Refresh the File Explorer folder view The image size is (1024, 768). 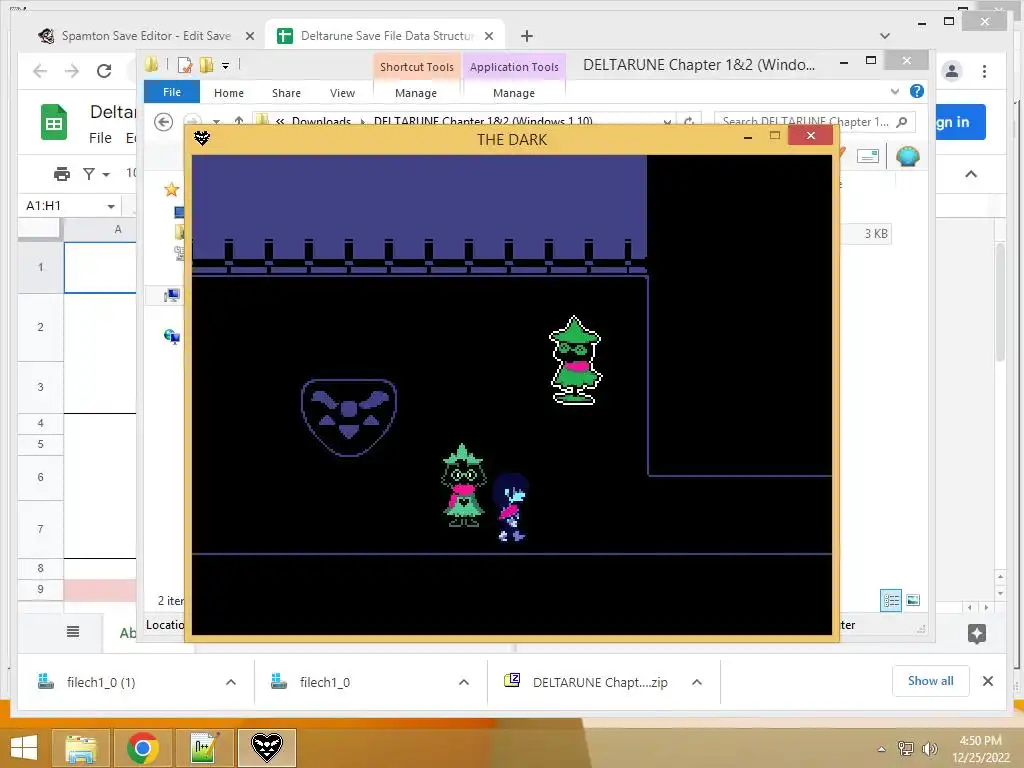688,121
